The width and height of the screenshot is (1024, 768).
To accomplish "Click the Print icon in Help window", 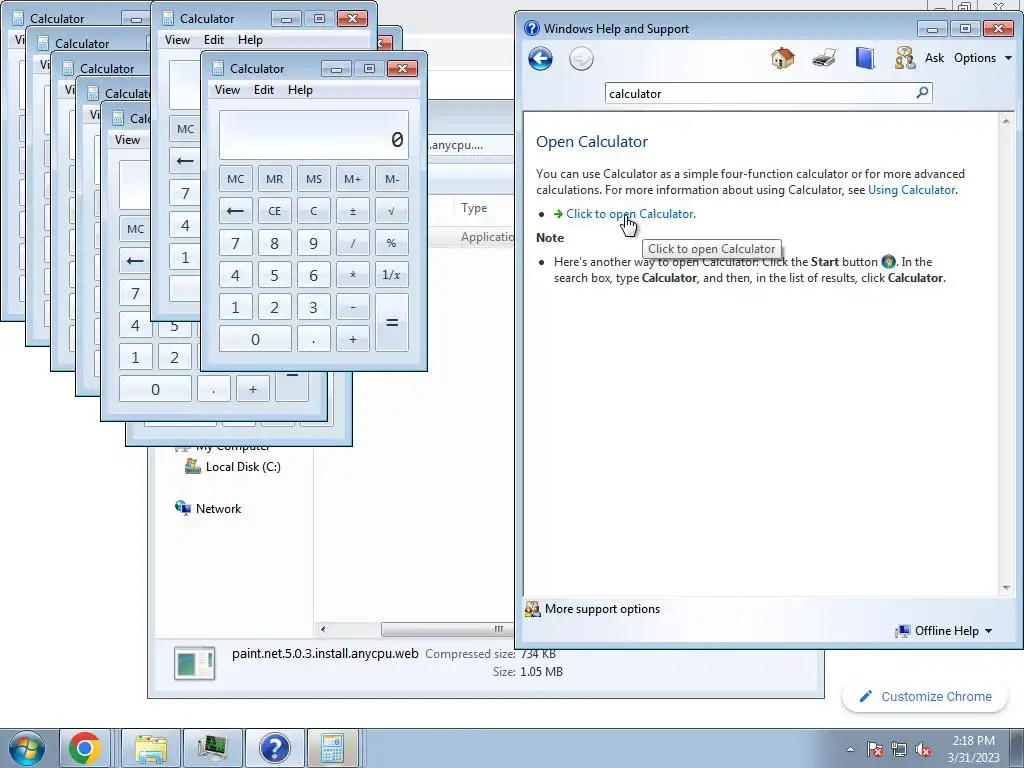I will [824, 58].
